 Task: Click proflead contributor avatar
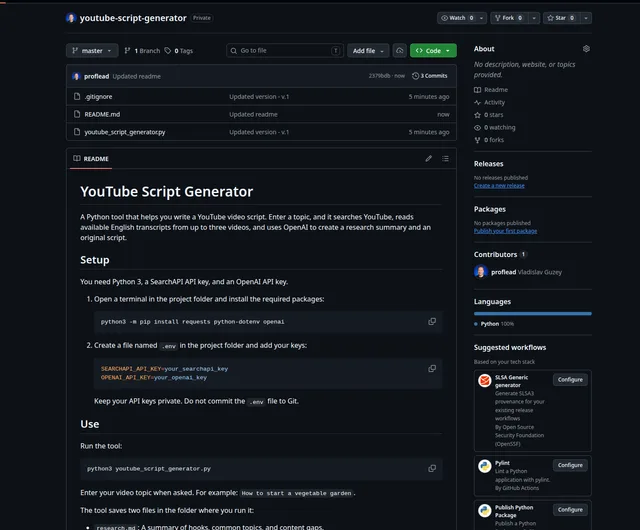481,272
